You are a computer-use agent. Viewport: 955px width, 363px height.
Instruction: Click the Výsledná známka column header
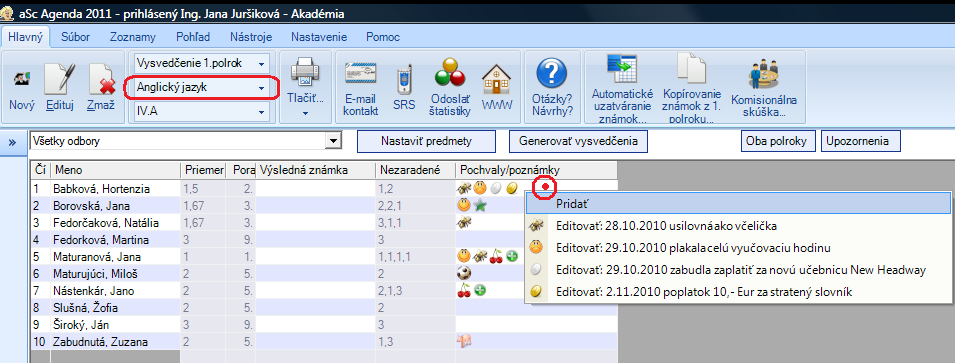pos(315,171)
